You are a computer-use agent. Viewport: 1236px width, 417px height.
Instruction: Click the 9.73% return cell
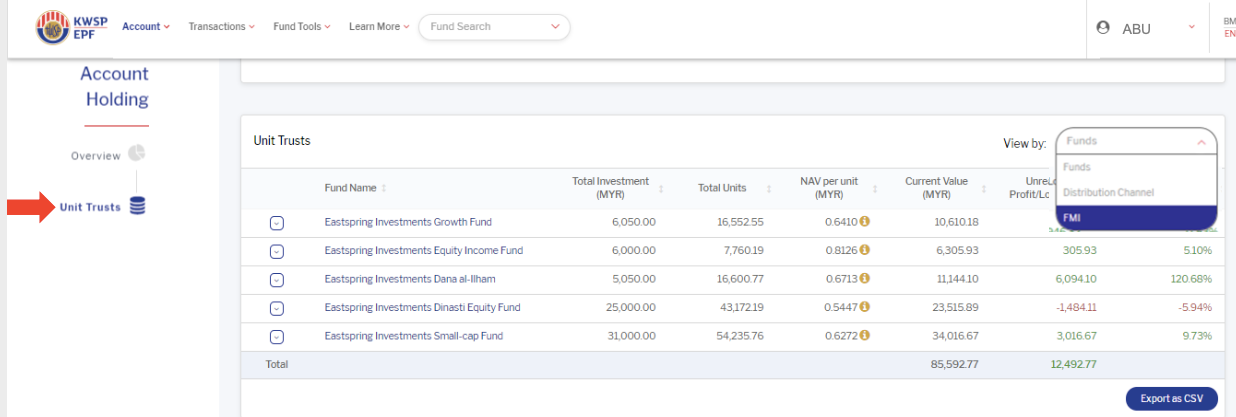click(1197, 336)
